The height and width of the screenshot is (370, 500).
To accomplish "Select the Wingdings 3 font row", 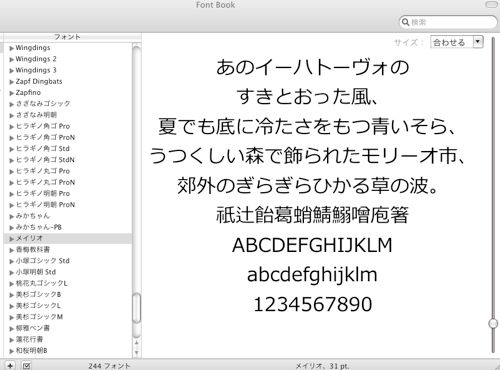I will pos(68,70).
